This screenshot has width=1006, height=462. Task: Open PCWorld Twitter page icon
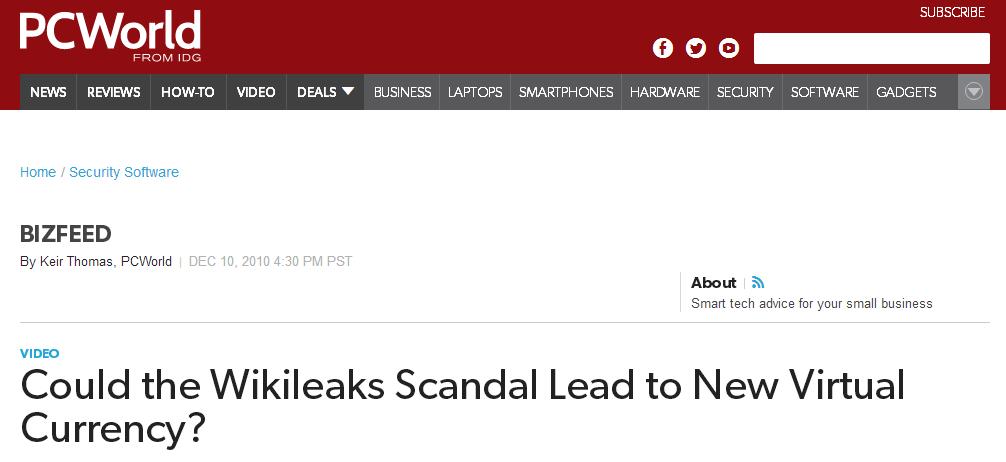695,48
